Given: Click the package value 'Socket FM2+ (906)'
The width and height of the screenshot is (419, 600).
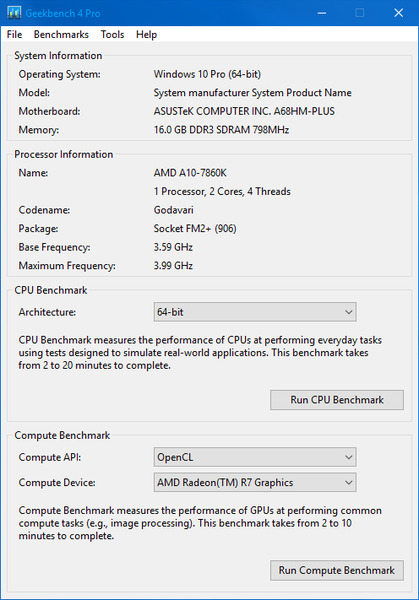Looking at the screenshot, I should tap(195, 228).
